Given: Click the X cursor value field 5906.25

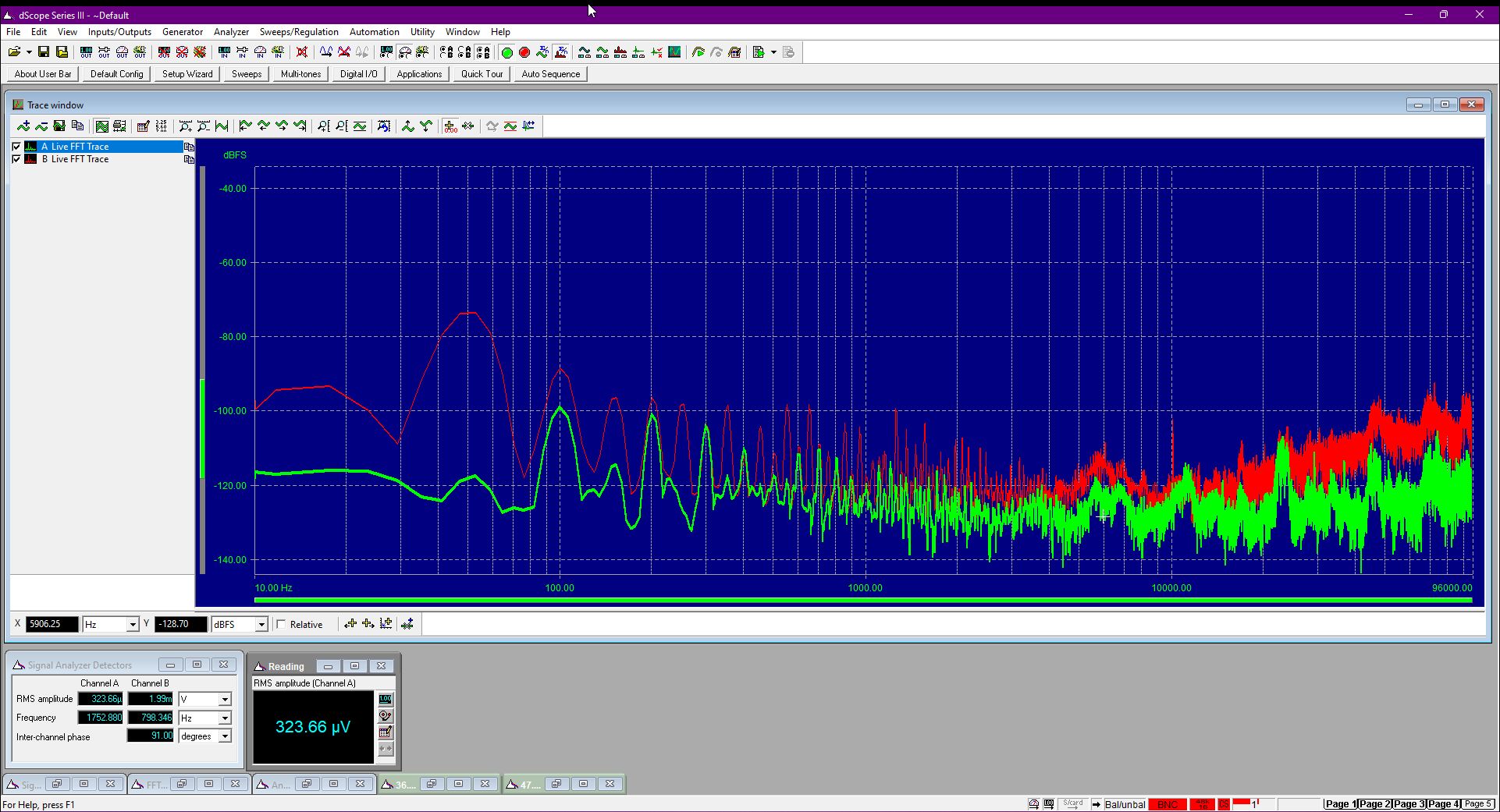Looking at the screenshot, I should point(52,625).
